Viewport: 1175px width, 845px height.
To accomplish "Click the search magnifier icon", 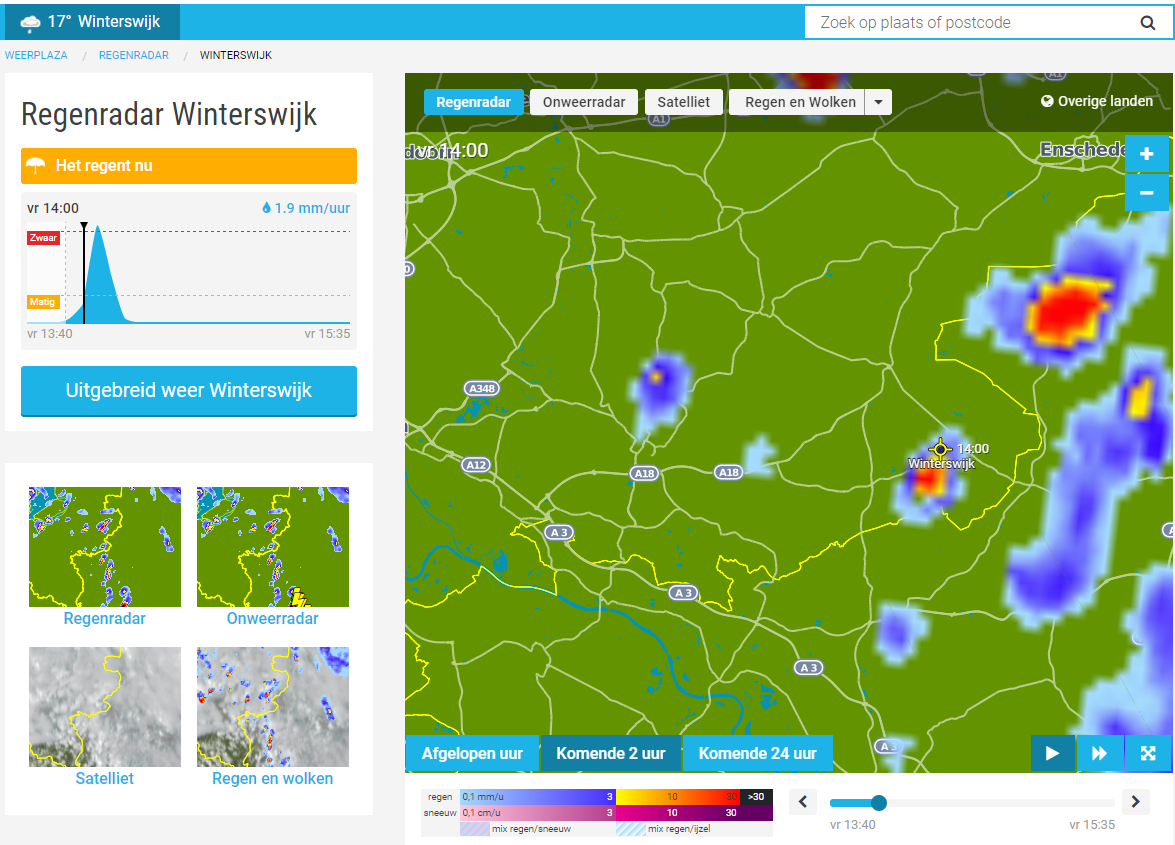I will coord(1147,22).
